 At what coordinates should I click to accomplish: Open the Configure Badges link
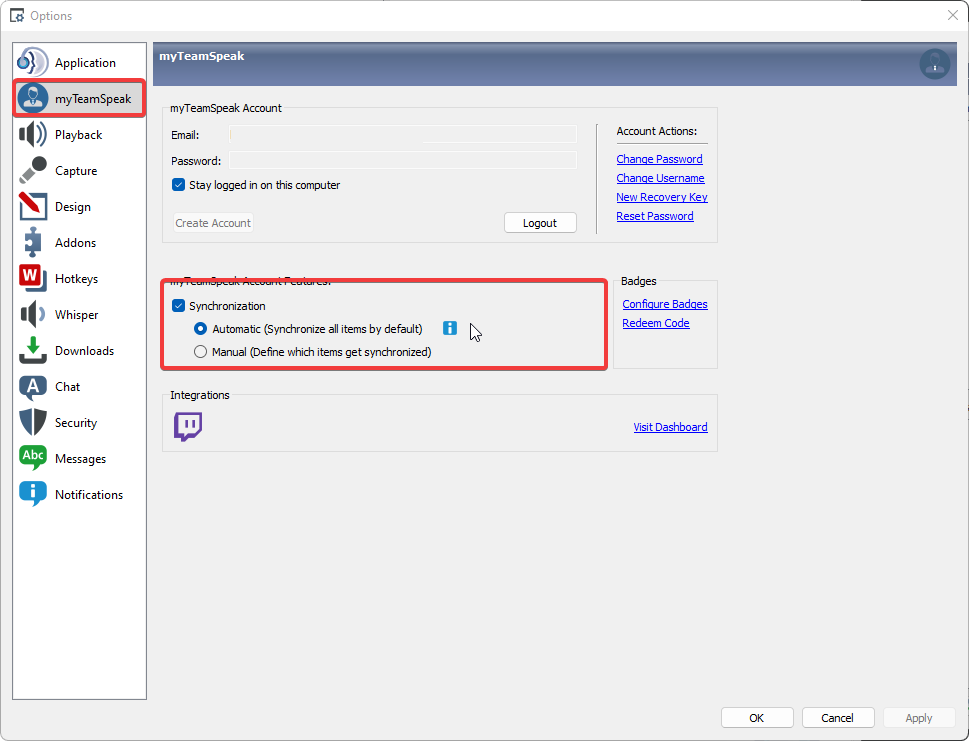[x=664, y=304]
